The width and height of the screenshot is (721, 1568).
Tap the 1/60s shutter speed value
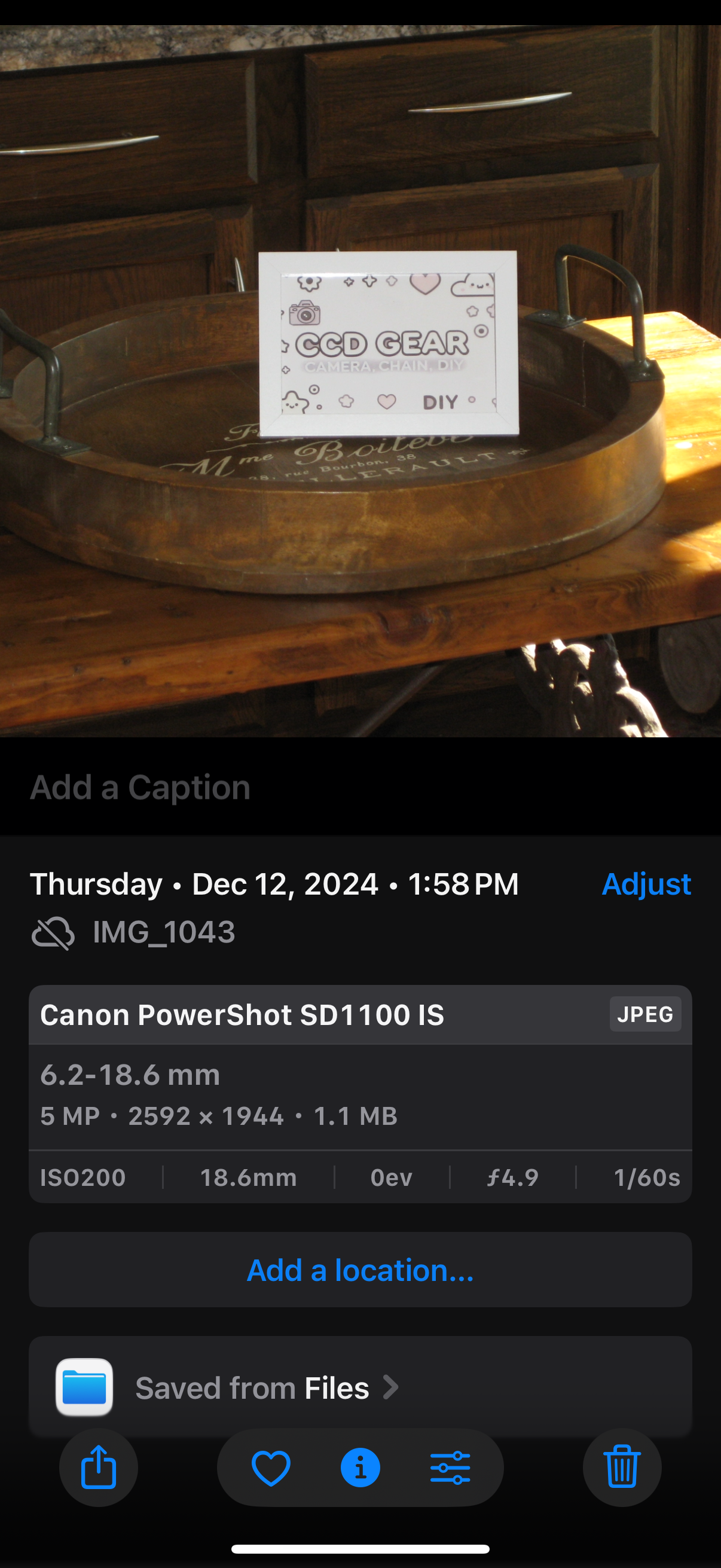(x=646, y=1177)
